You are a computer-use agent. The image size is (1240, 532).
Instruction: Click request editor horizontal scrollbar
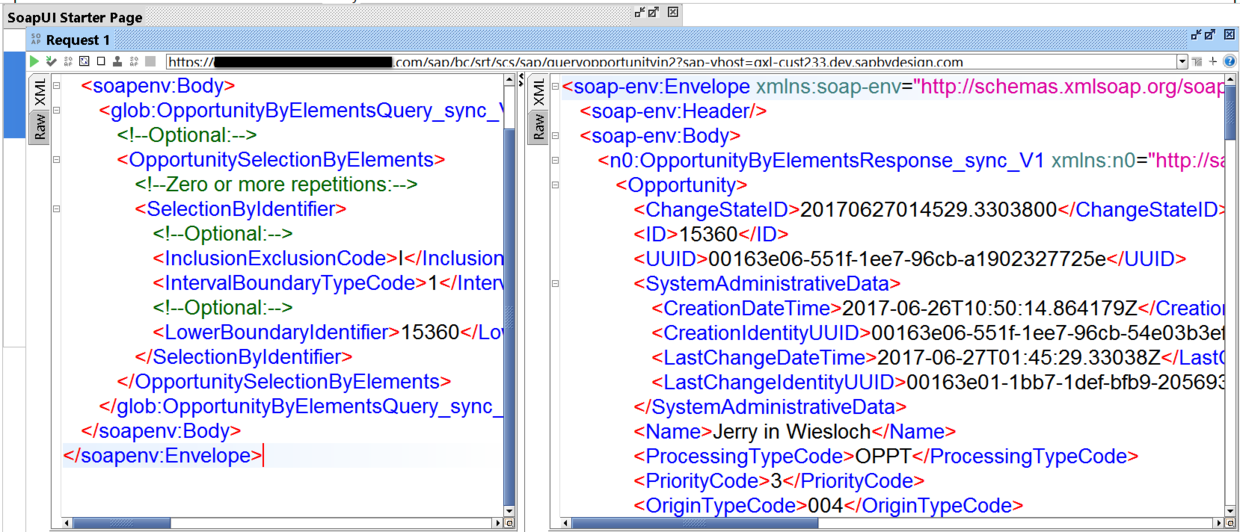pos(283,522)
